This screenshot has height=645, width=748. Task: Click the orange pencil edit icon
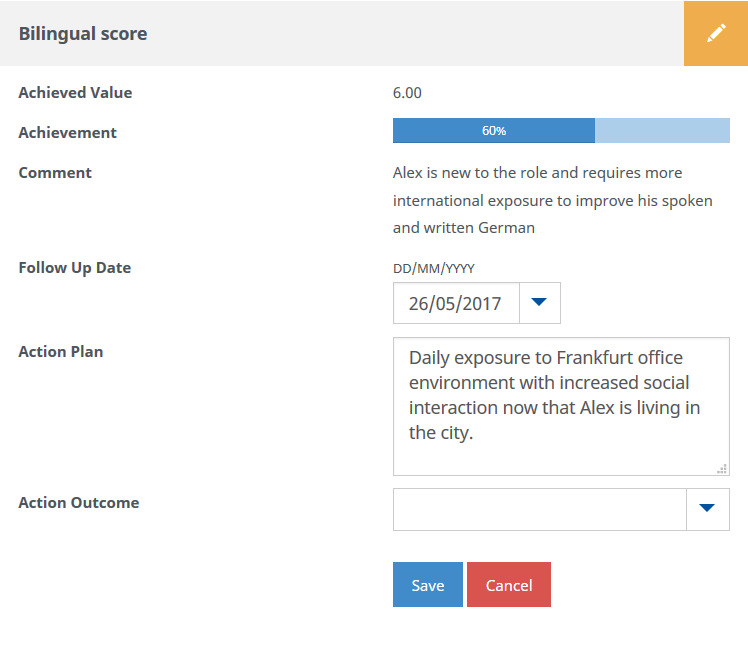pos(715,33)
